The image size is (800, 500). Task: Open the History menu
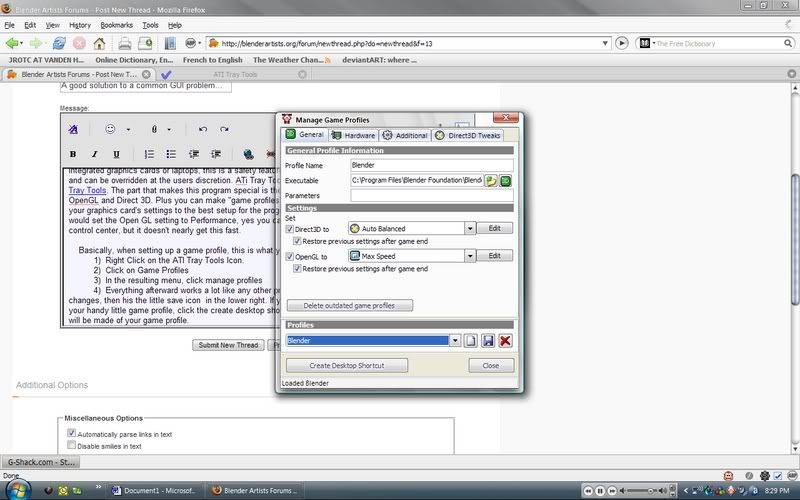pyautogui.click(x=80, y=25)
